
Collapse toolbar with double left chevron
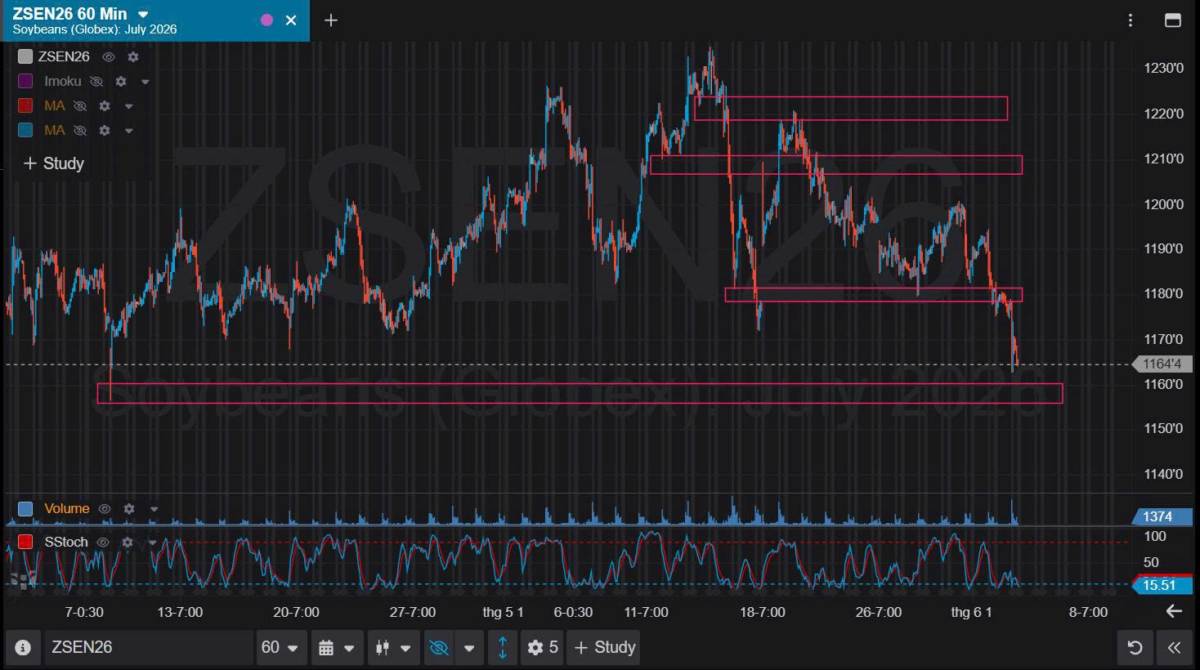coord(1175,647)
